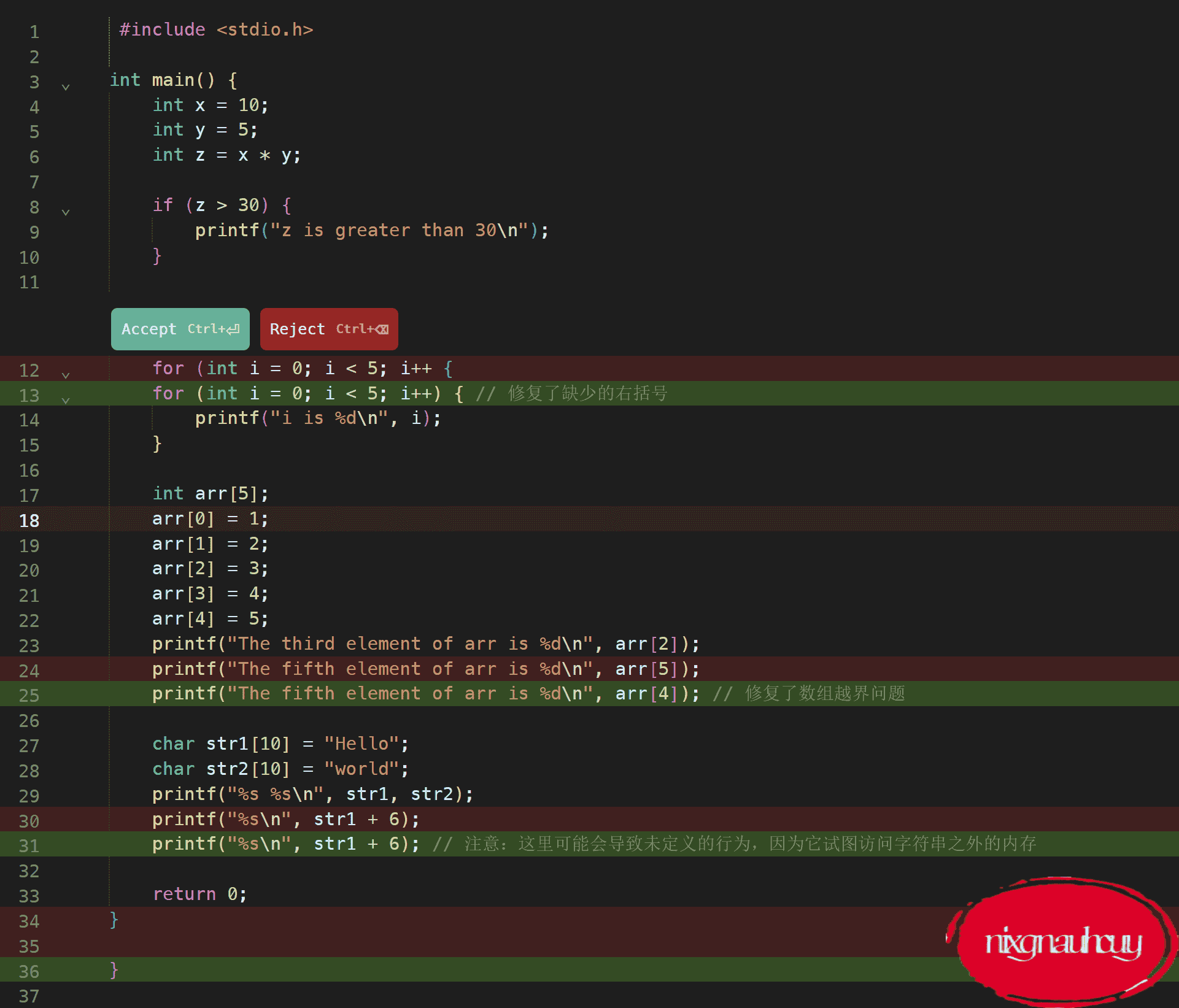Click the added arr[4] printf line

tap(425, 694)
